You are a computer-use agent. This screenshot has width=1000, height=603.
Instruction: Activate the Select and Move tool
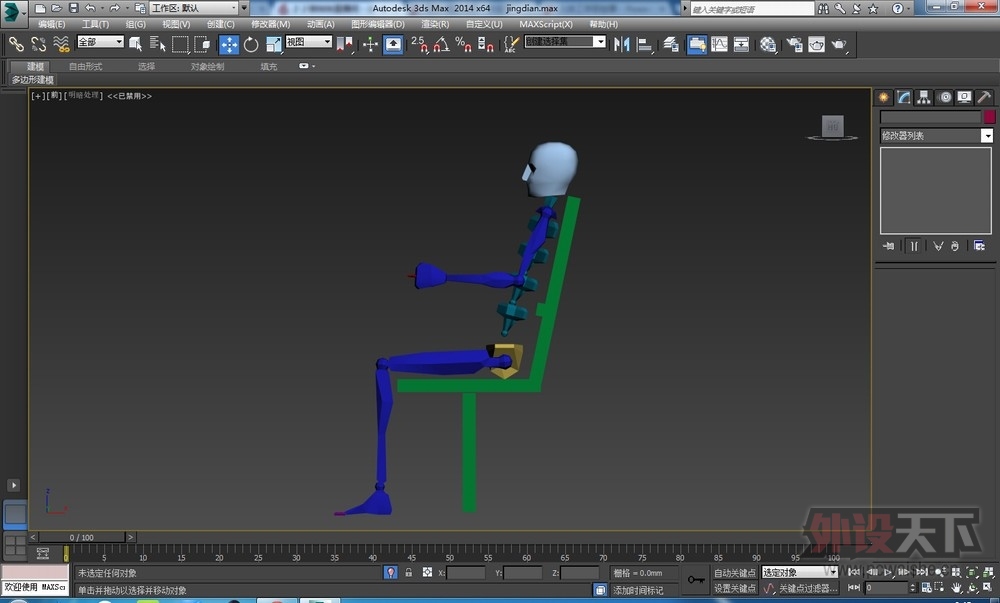click(229, 44)
